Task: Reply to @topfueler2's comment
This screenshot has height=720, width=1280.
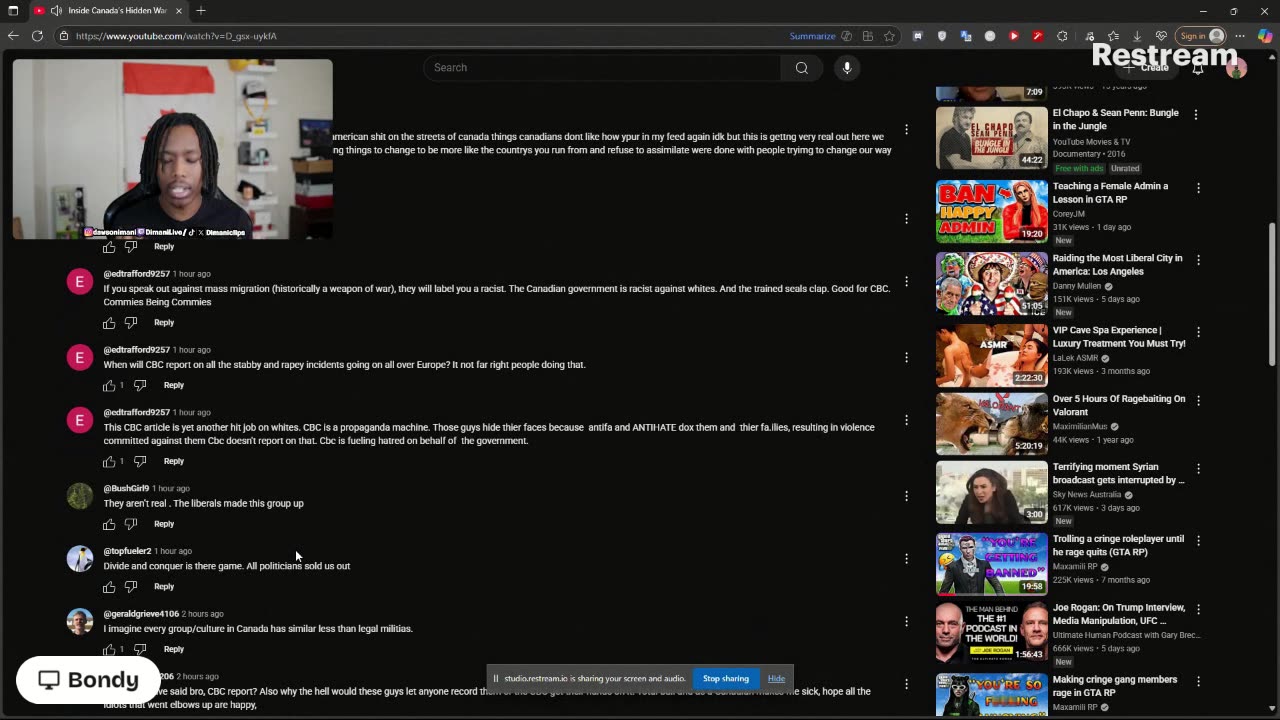Action: [x=164, y=587]
